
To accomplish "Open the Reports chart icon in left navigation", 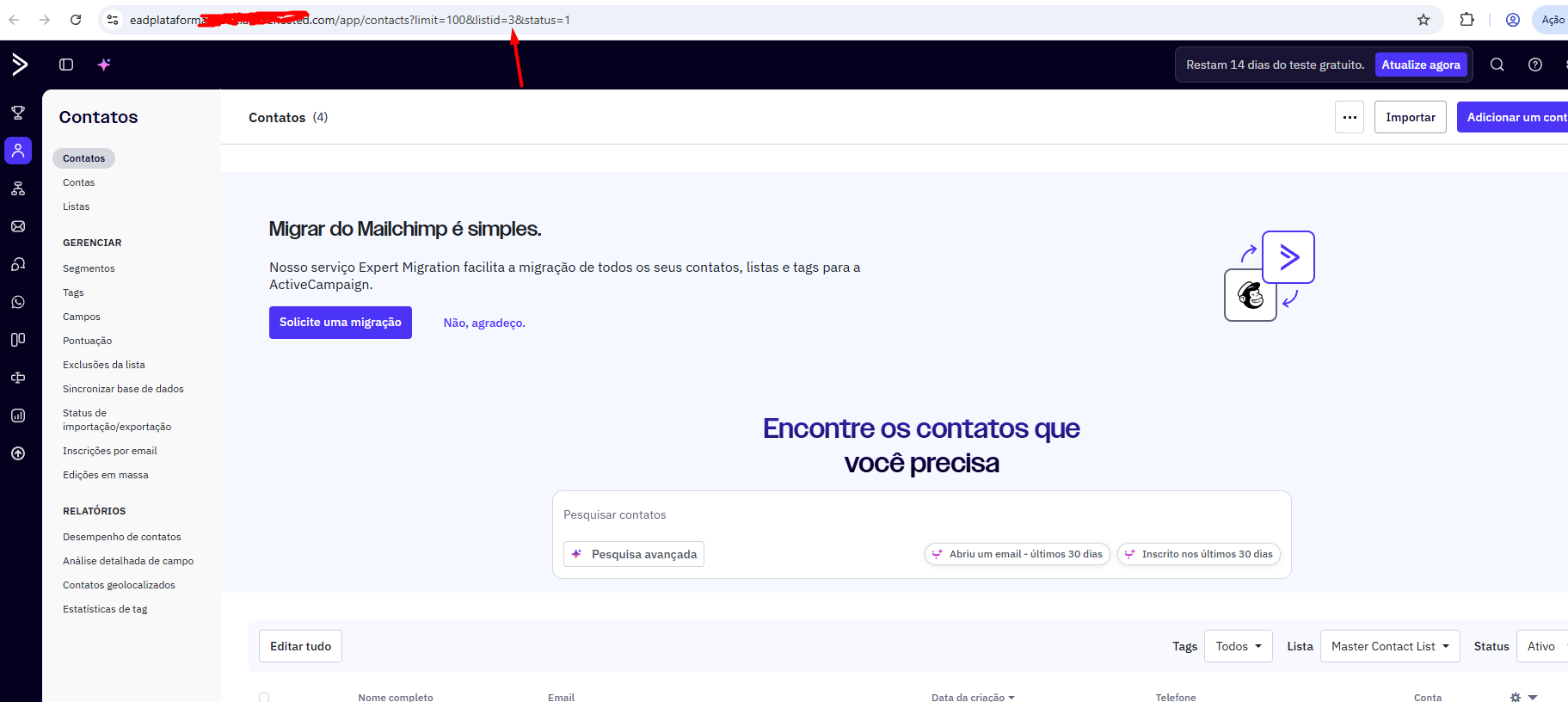I will coord(18,416).
